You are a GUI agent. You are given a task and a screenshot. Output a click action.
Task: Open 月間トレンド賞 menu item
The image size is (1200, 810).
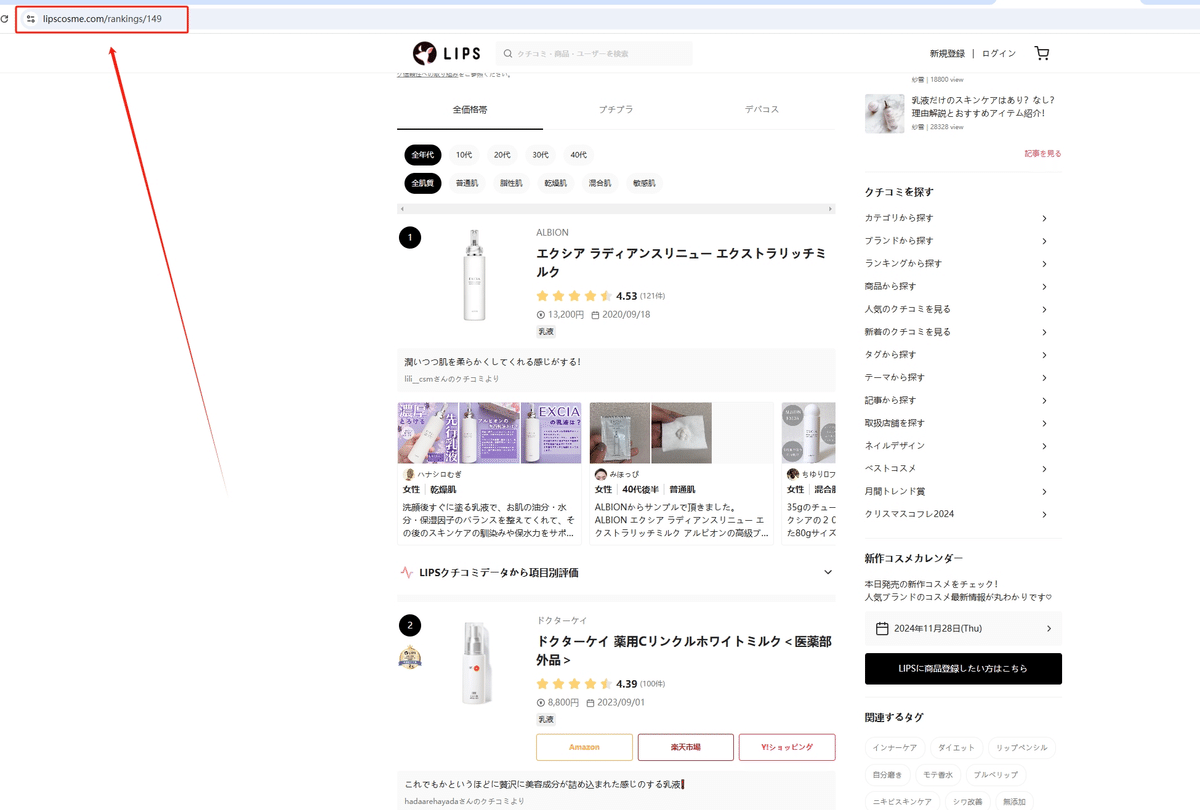click(895, 492)
